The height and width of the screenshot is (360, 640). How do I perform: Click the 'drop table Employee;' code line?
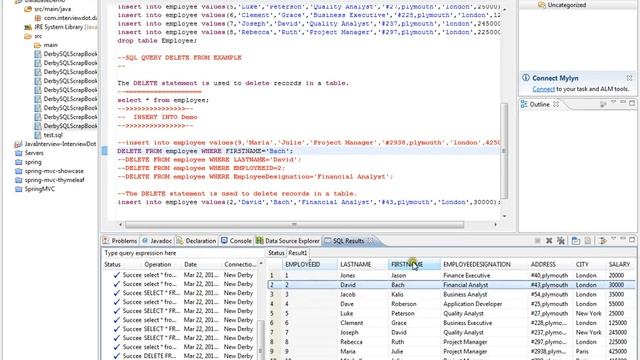coord(157,41)
